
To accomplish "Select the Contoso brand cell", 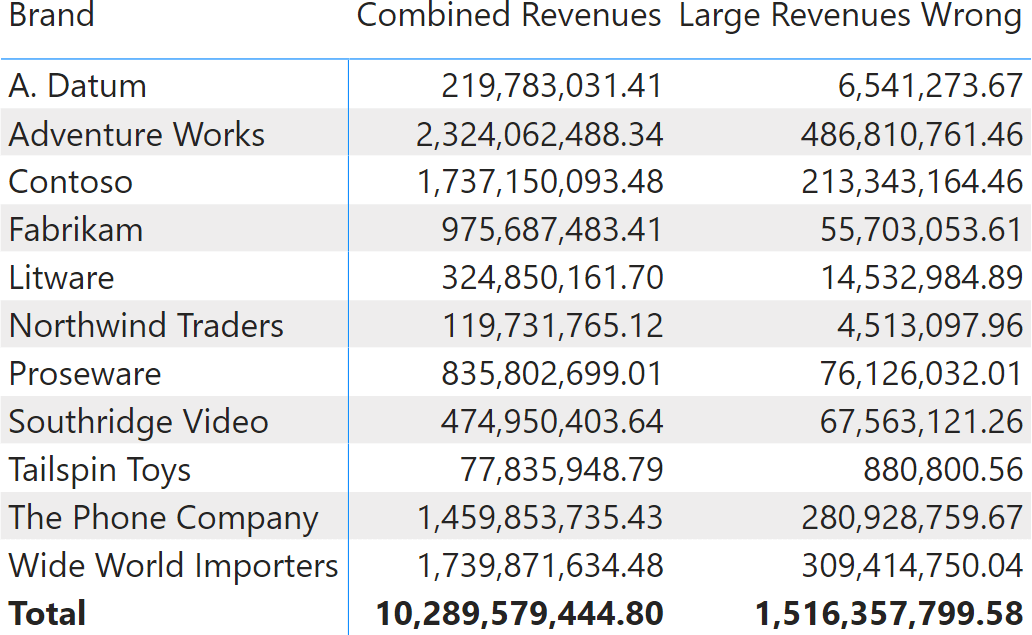I will (70, 182).
